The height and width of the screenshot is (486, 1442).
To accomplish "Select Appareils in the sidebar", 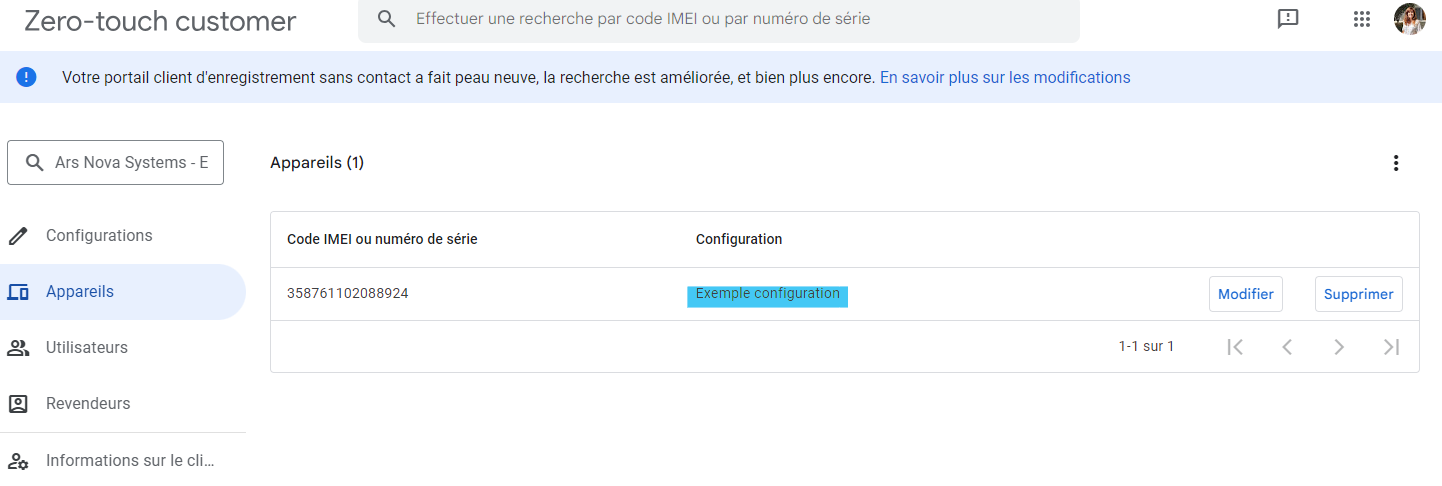I will (80, 292).
